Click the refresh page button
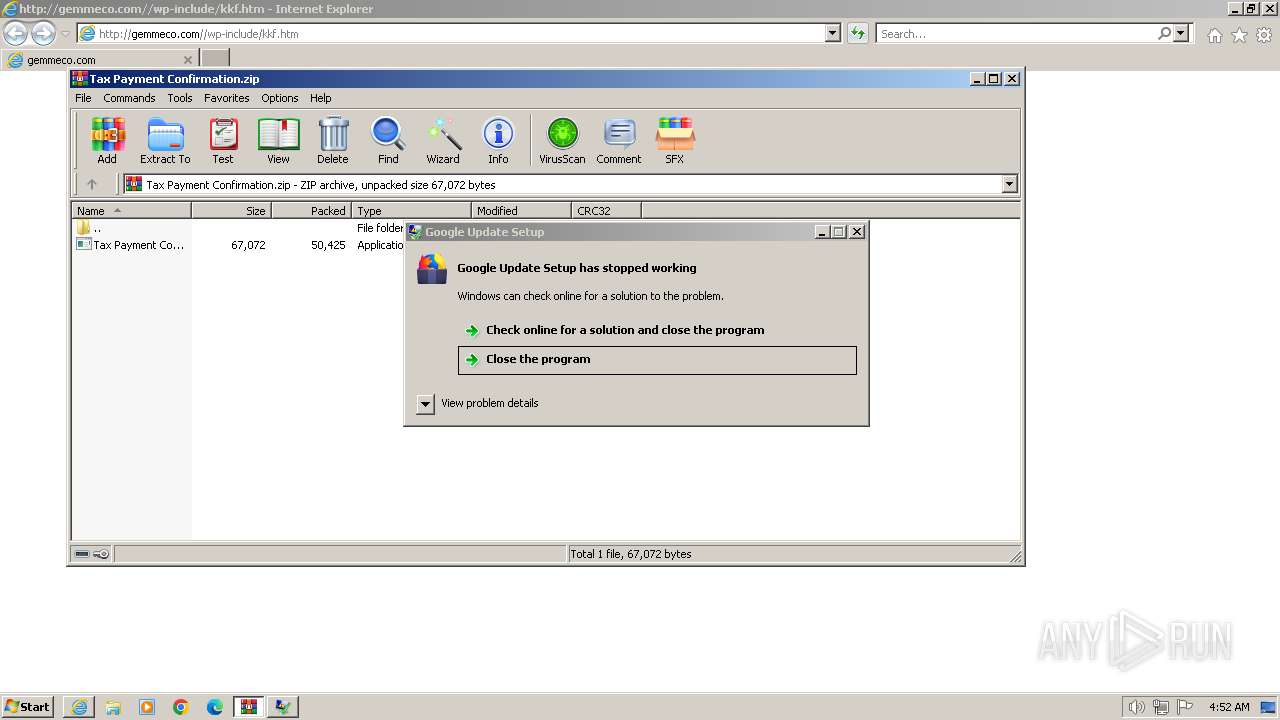The image size is (1280, 720). click(x=857, y=33)
